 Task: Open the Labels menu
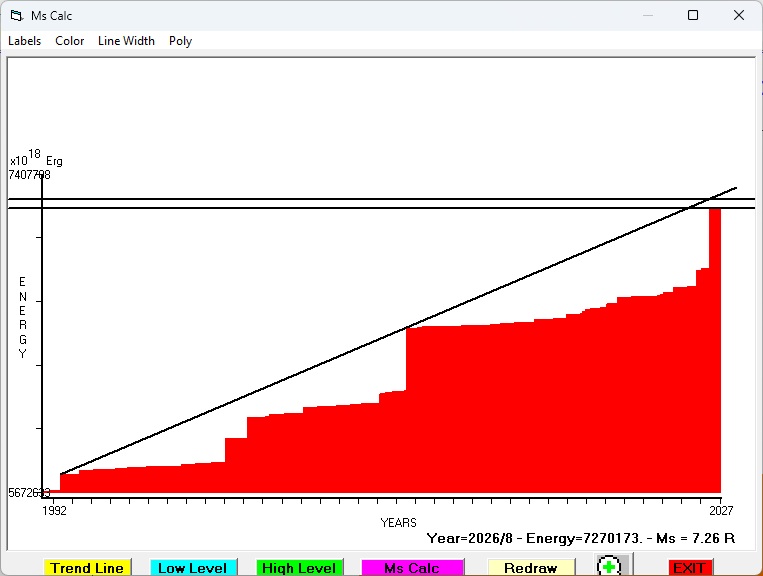click(x=24, y=41)
